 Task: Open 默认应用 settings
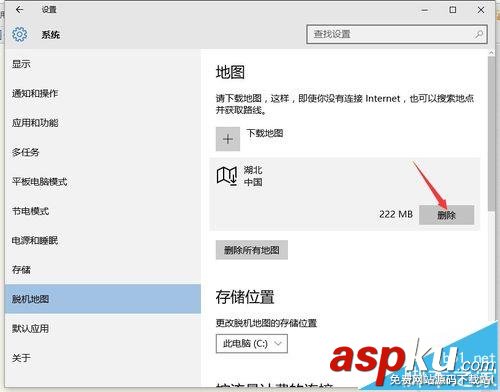(103, 329)
